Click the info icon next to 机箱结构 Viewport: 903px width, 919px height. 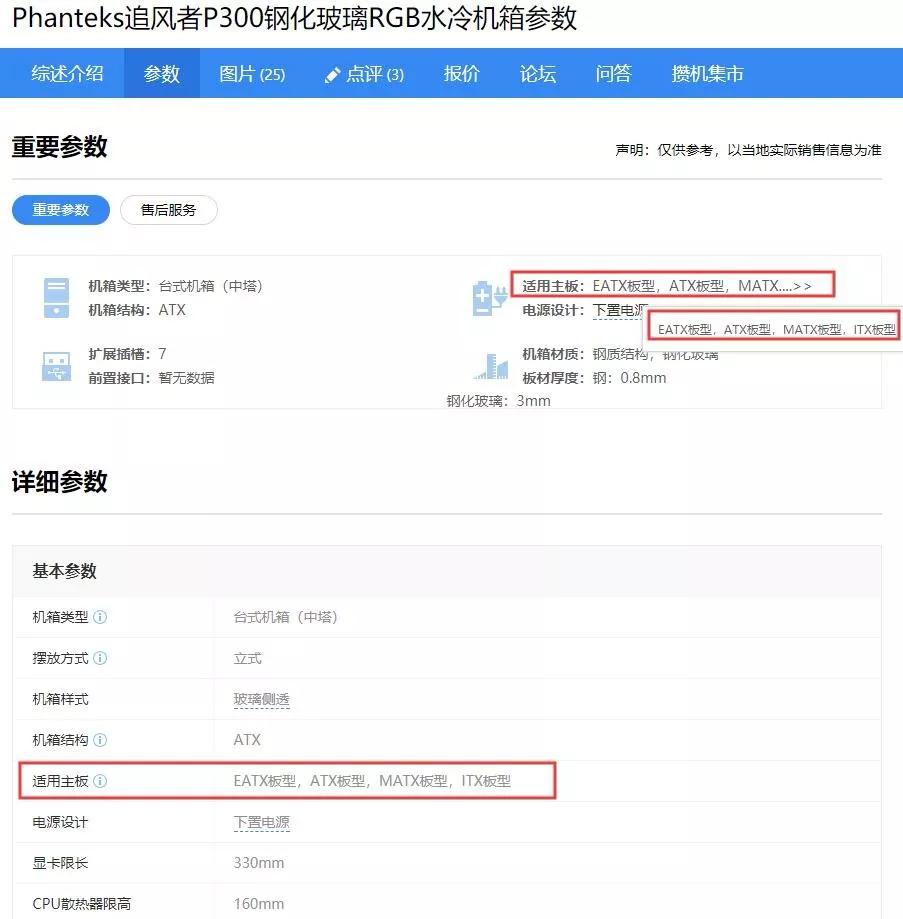pos(100,740)
